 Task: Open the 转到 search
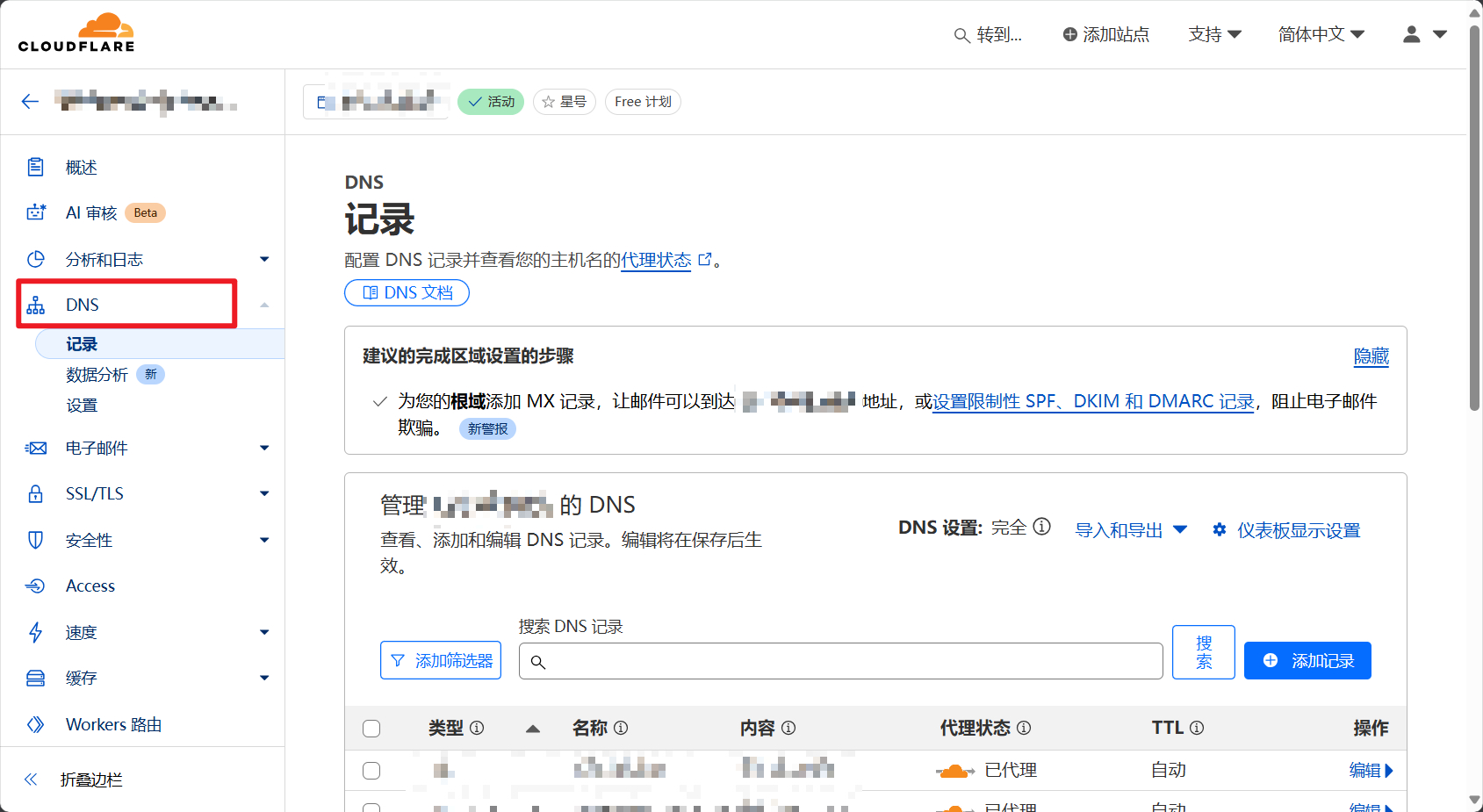pyautogui.click(x=989, y=34)
